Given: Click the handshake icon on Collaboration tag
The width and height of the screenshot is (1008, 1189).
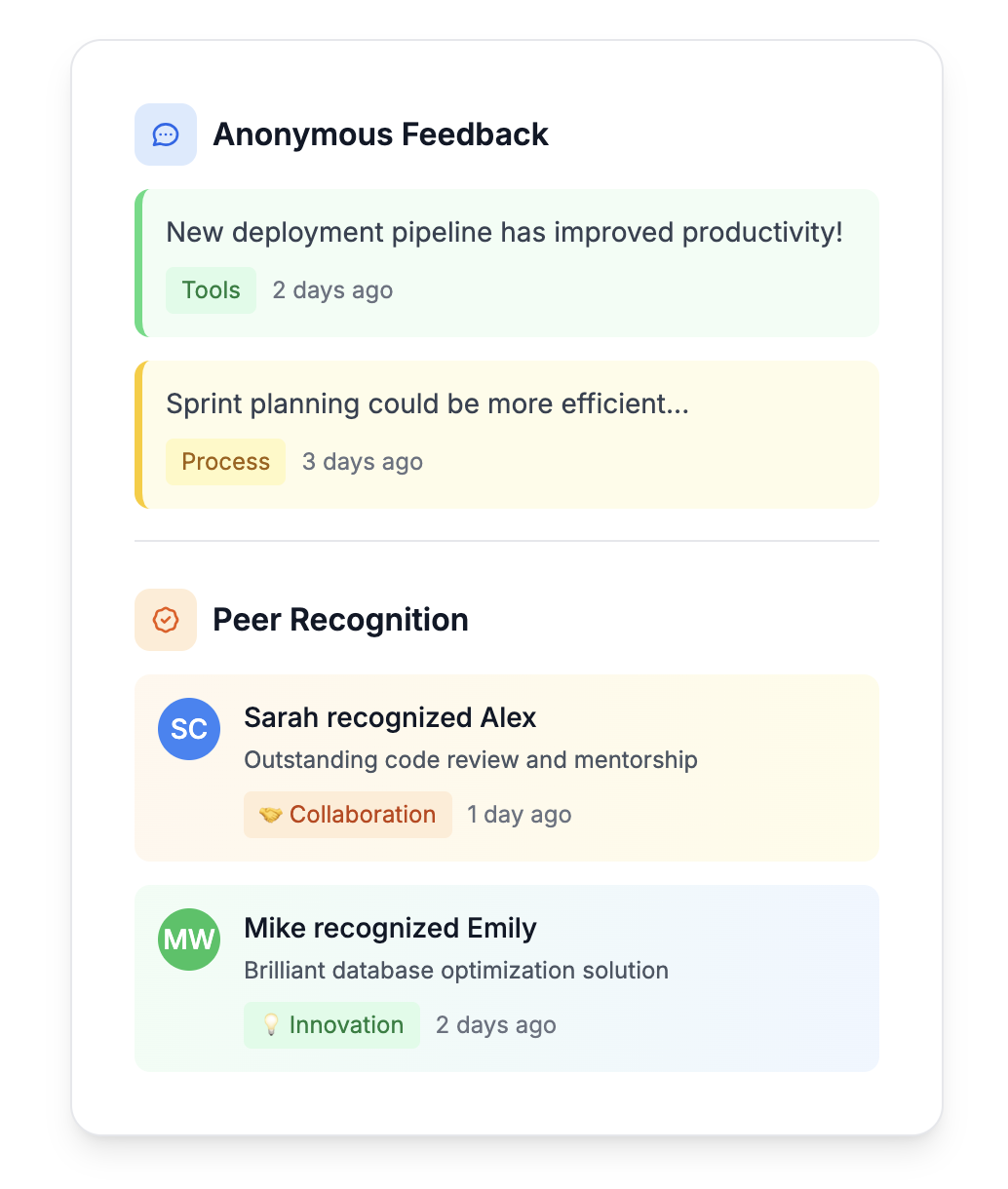Looking at the screenshot, I should pyautogui.click(x=274, y=815).
